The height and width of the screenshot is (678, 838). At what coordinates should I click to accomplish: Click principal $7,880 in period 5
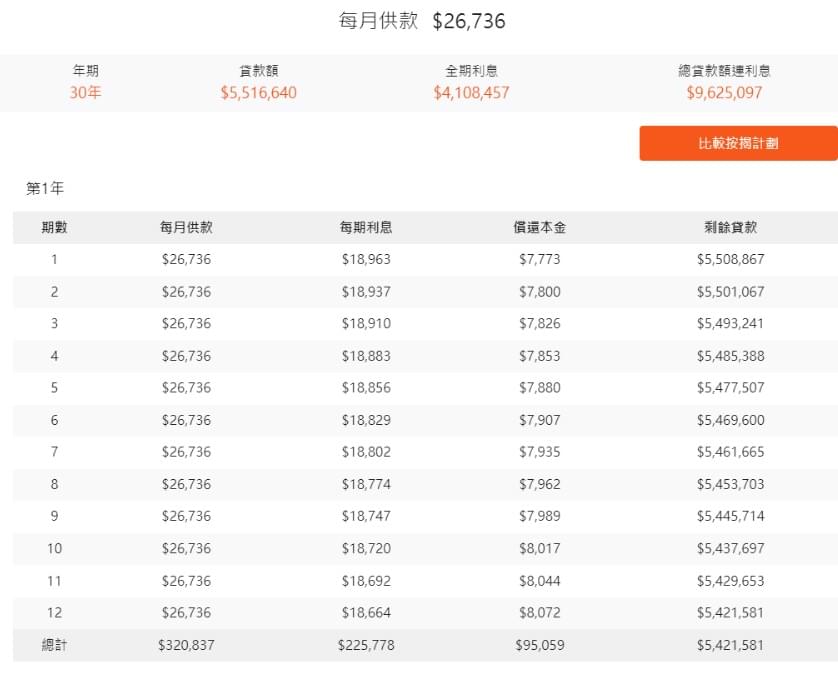tap(540, 387)
